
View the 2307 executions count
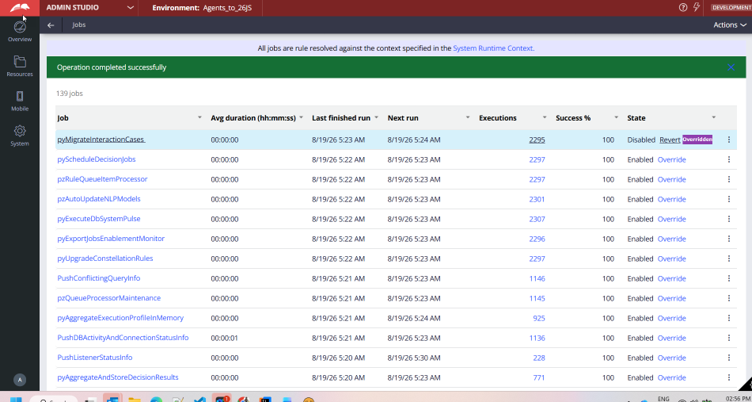click(x=537, y=219)
